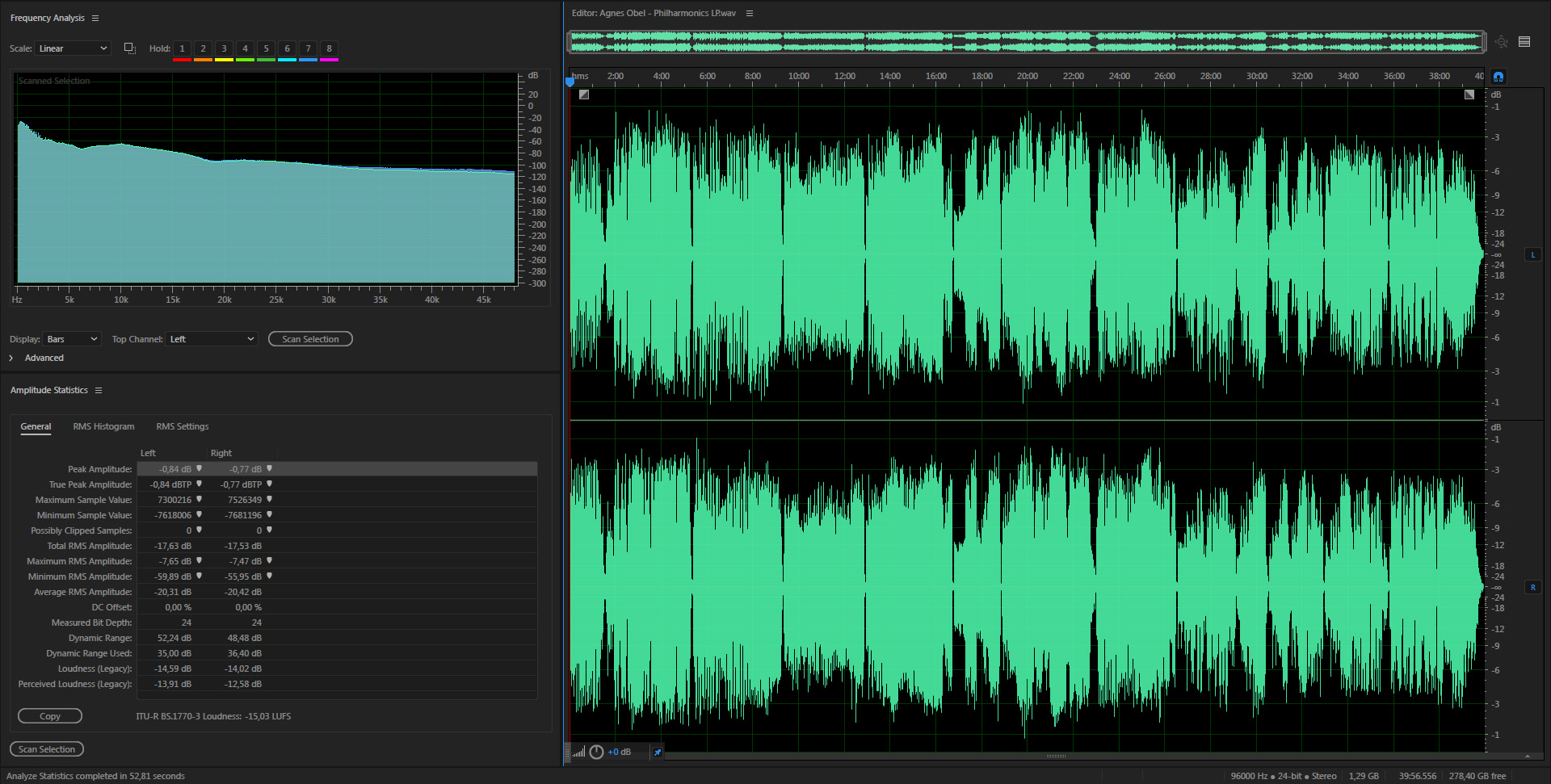Click the '39:56.556' duration in status bar
Viewport: 1551px width, 784px height.
click(1418, 776)
